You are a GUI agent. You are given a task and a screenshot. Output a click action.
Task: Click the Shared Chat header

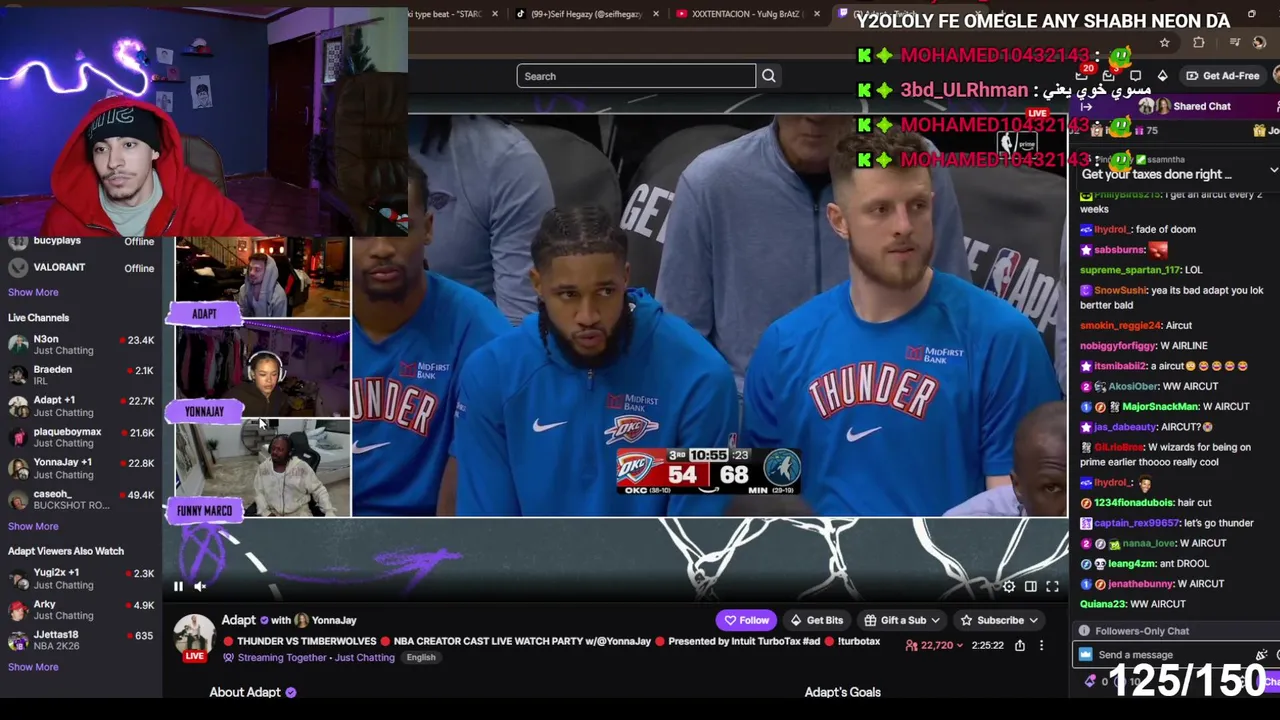(1202, 106)
